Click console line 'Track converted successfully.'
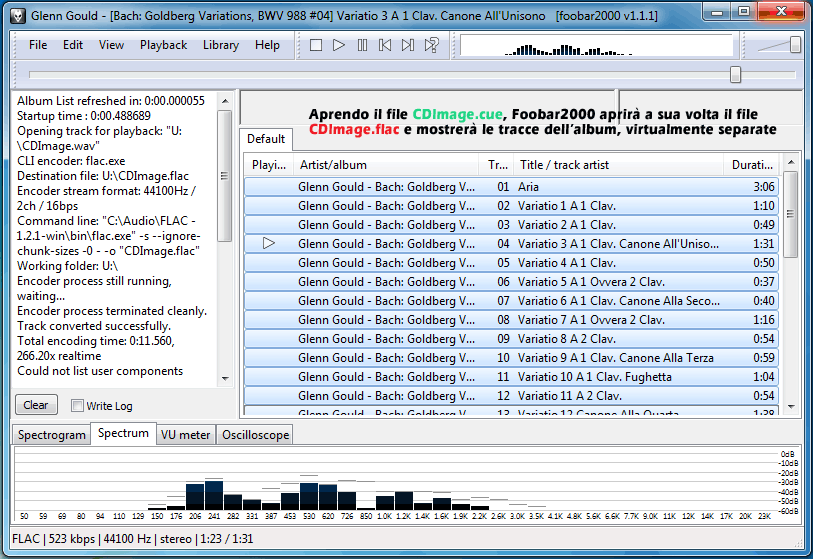The image size is (813, 559). tap(94, 326)
